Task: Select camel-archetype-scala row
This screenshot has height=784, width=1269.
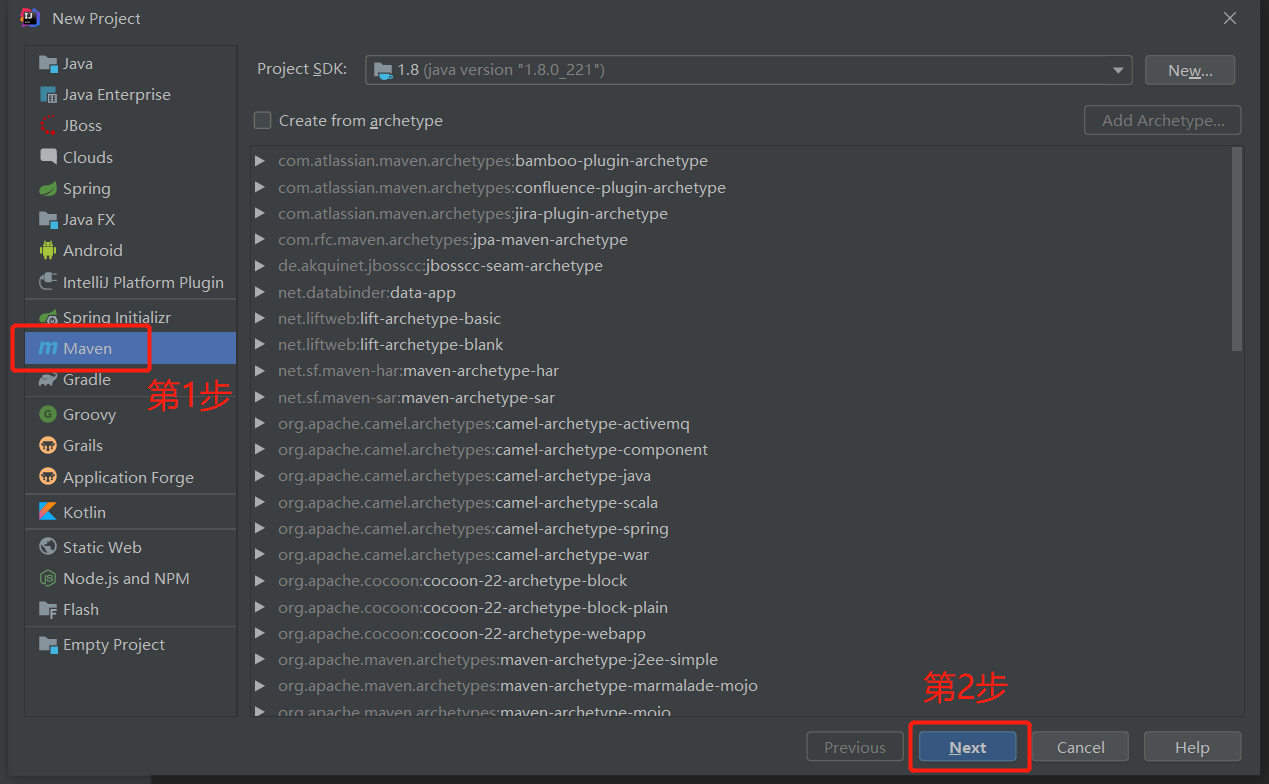Action: [740, 502]
